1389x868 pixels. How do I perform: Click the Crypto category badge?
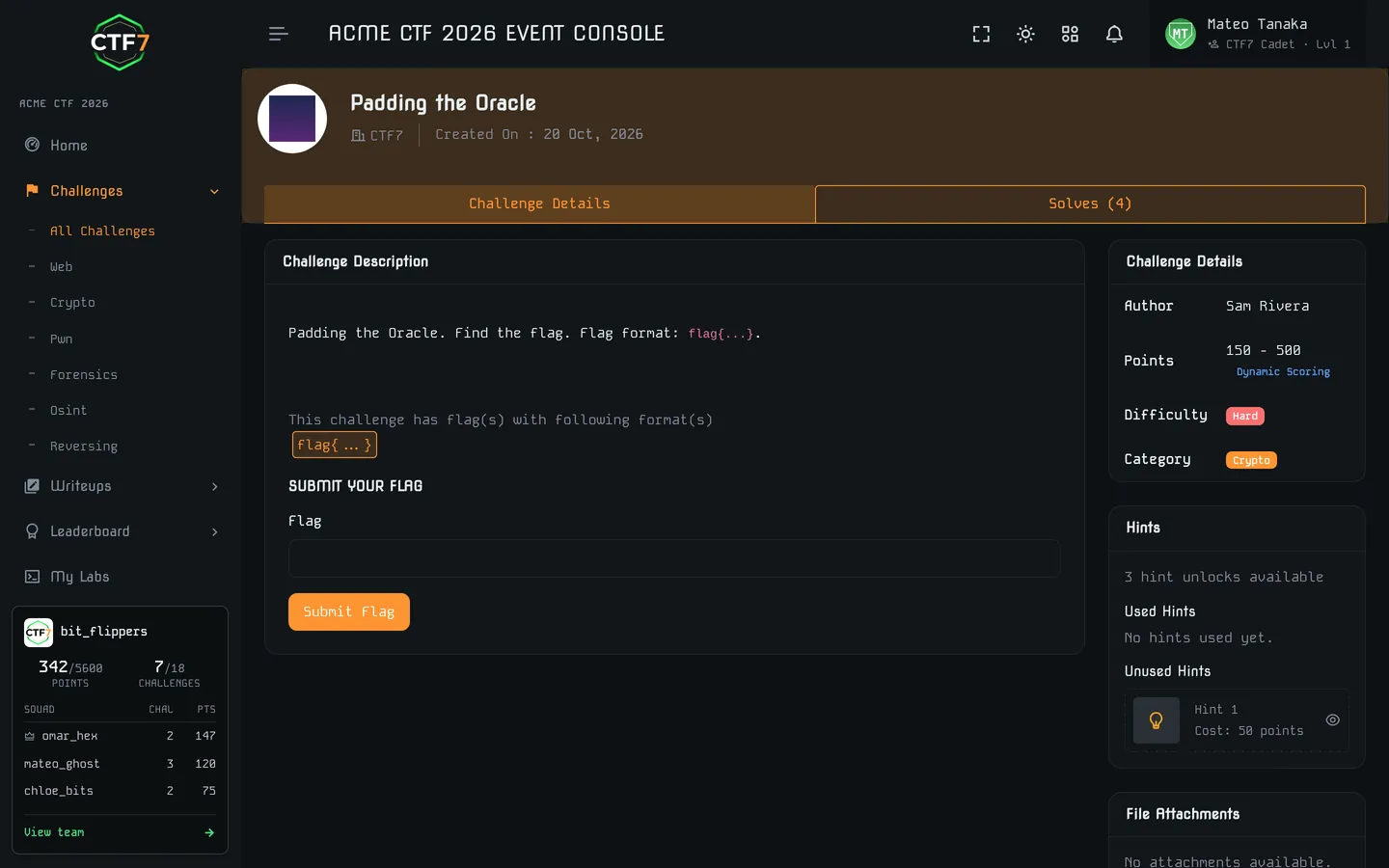click(x=1251, y=460)
